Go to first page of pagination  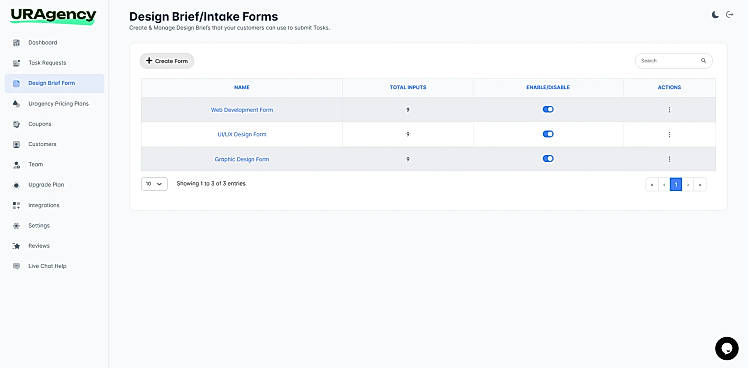coord(652,184)
